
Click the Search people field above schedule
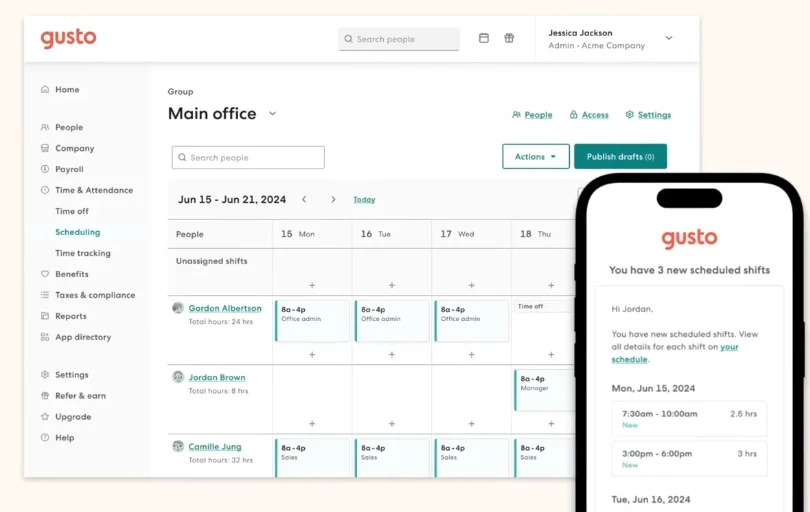pyautogui.click(x=248, y=158)
